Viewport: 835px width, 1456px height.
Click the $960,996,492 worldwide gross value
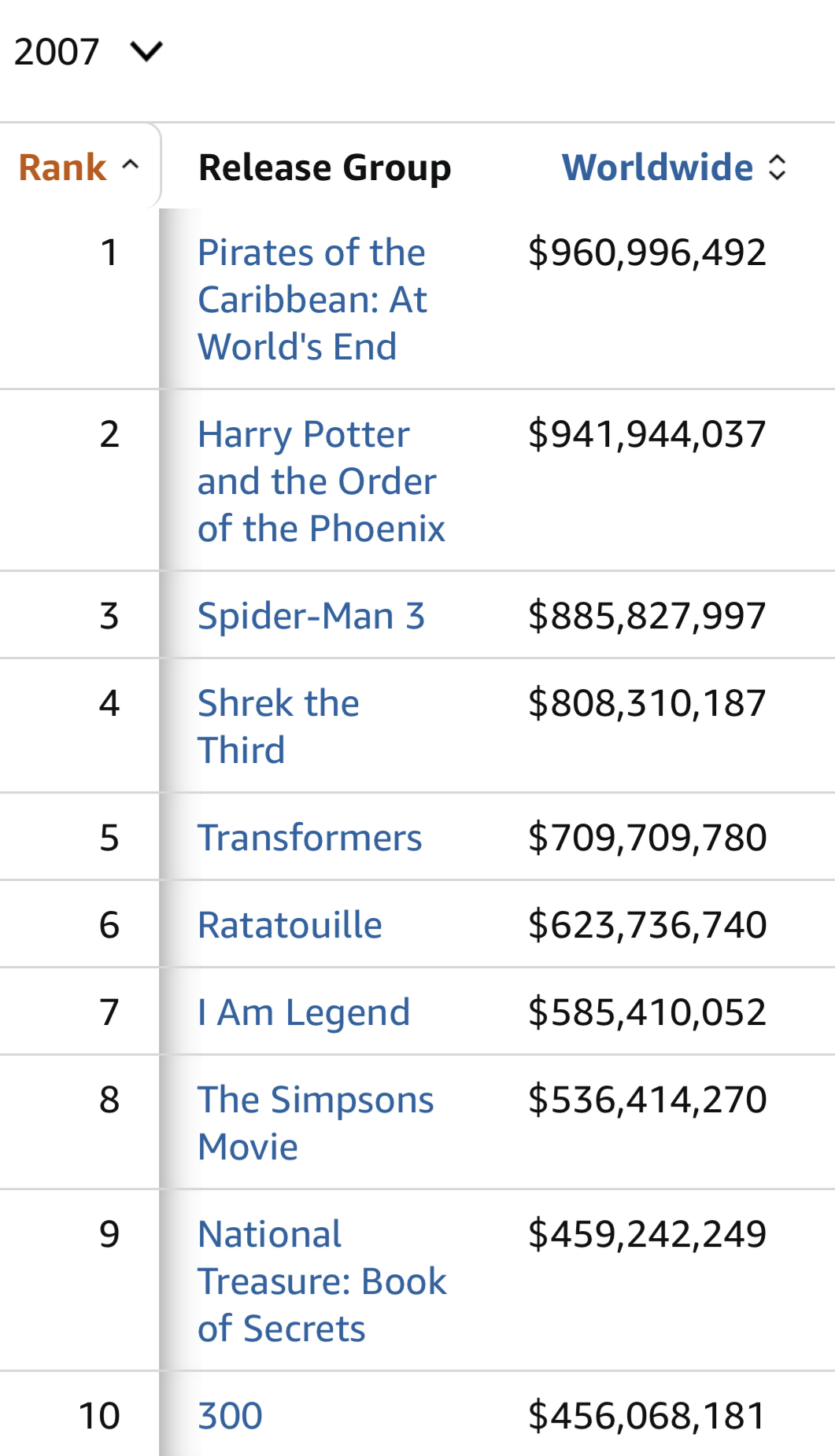coord(647,252)
